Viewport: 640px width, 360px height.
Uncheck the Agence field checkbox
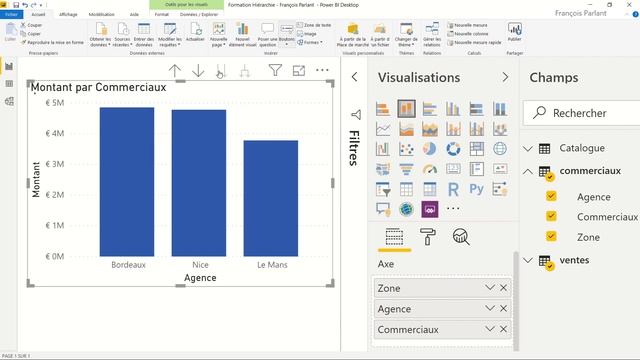tap(551, 196)
